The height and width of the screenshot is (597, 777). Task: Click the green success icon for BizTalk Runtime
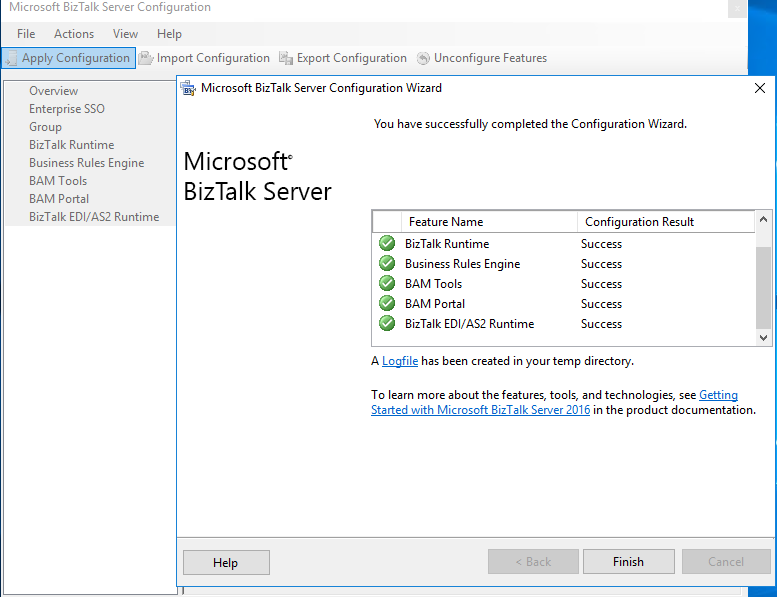coord(387,244)
